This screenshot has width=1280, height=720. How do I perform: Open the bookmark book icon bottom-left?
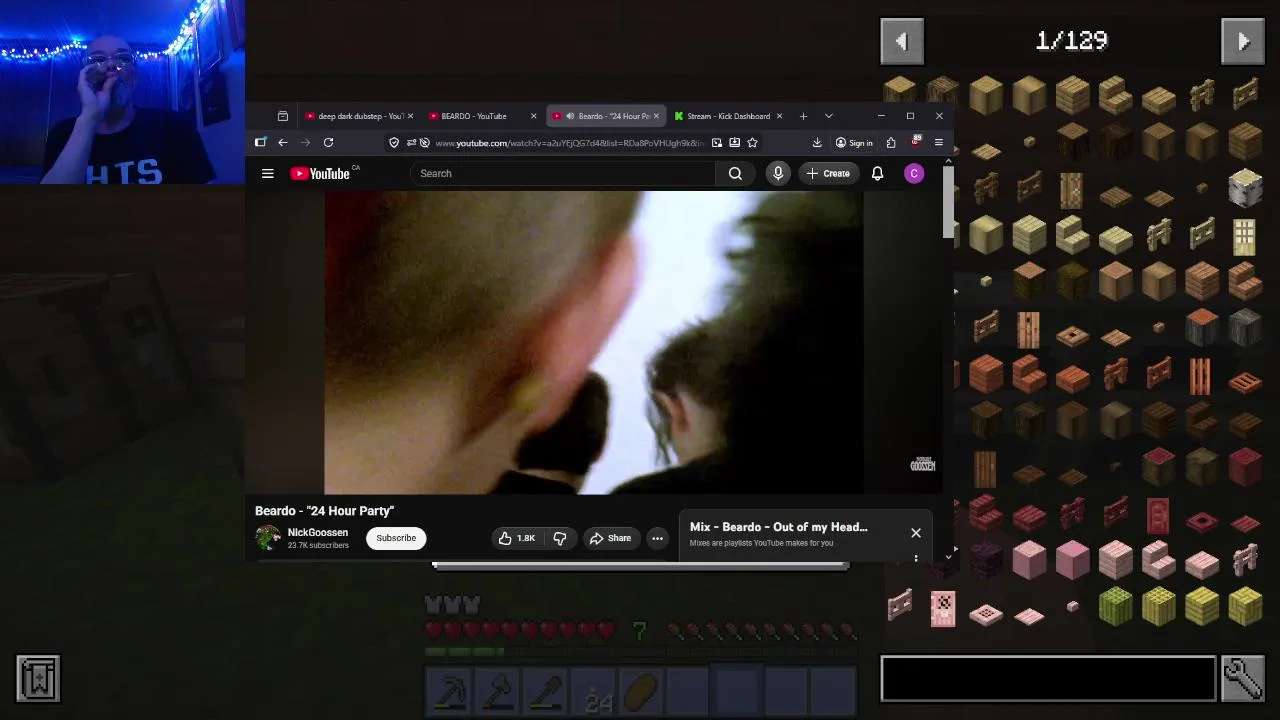click(x=38, y=679)
